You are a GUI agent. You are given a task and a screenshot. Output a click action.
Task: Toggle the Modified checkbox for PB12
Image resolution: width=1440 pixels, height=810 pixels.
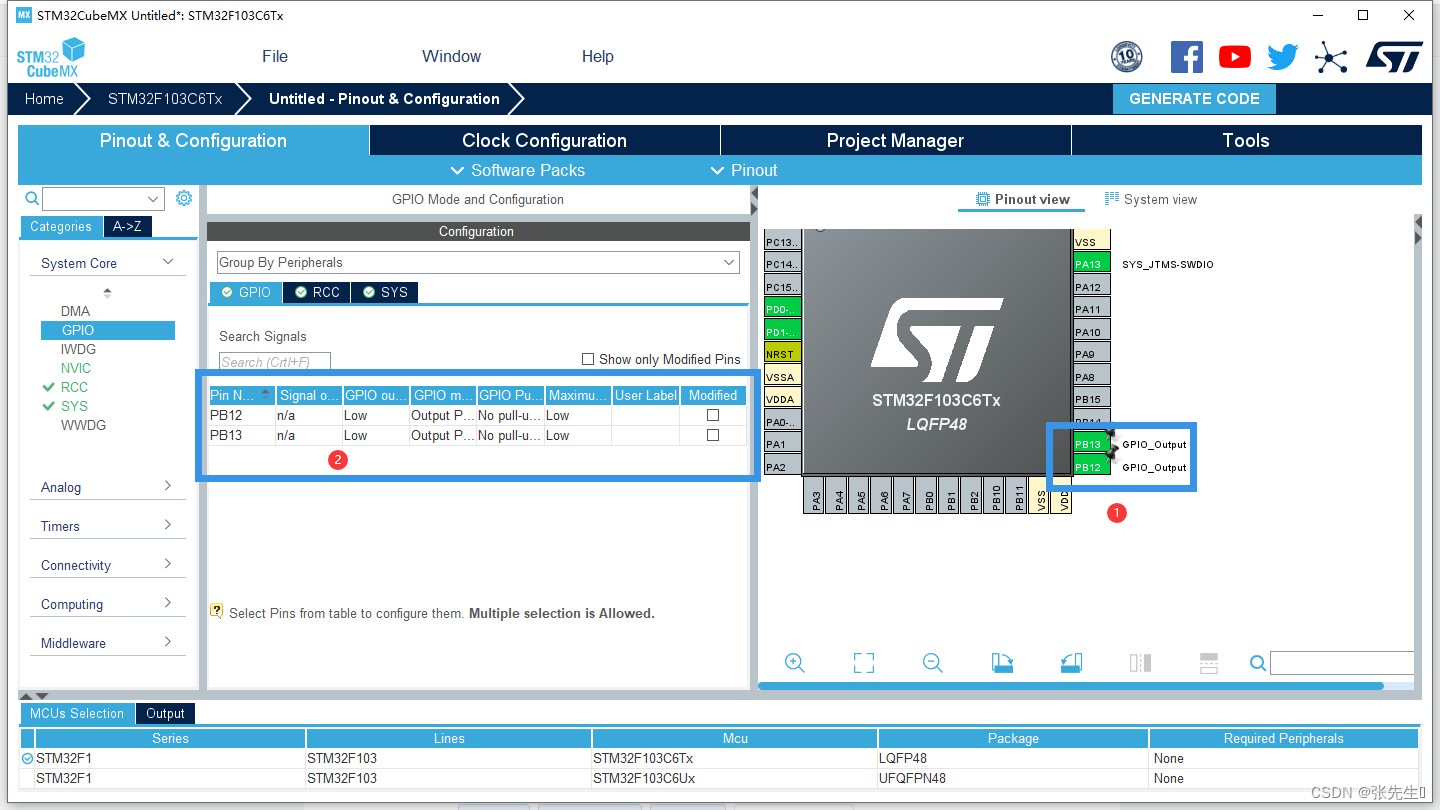click(713, 415)
